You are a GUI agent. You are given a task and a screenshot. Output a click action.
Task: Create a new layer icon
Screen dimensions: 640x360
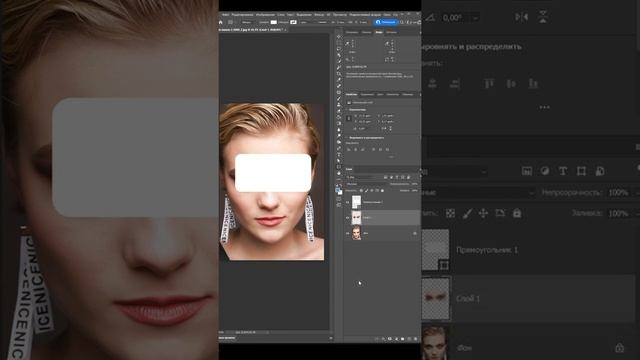(x=409, y=339)
